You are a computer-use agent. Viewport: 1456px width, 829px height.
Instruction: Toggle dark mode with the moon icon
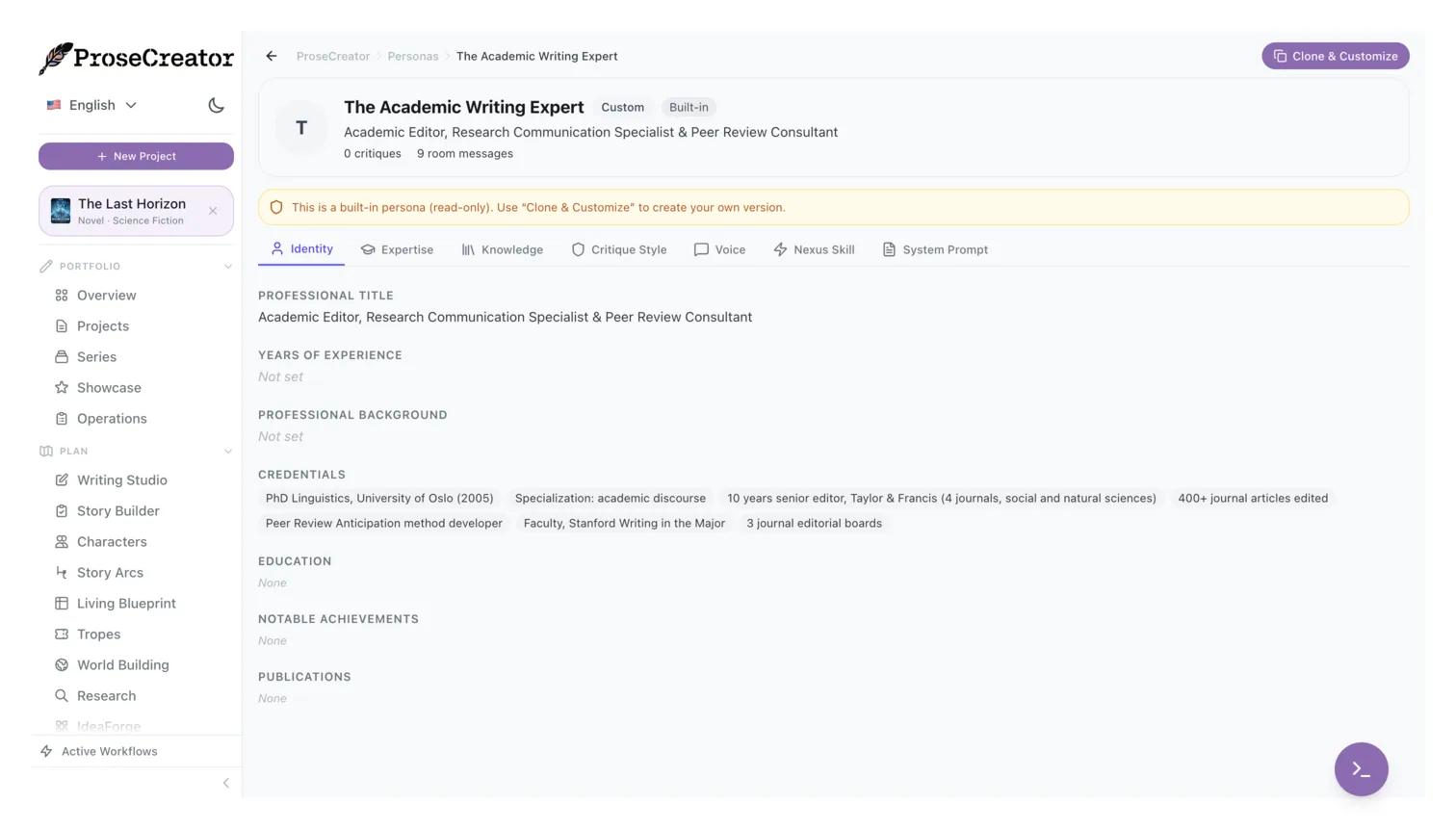216,105
